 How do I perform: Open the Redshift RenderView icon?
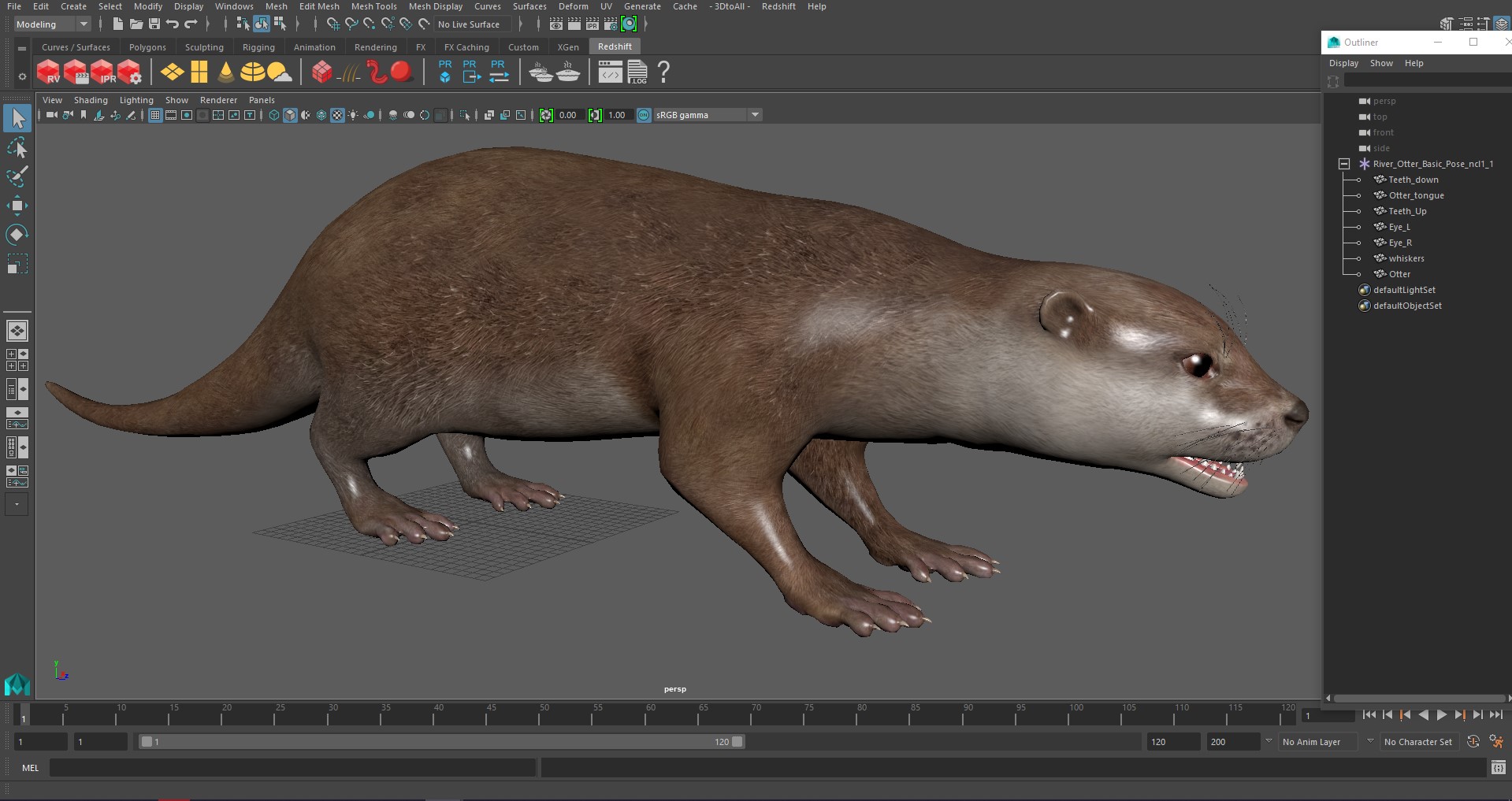[49, 72]
